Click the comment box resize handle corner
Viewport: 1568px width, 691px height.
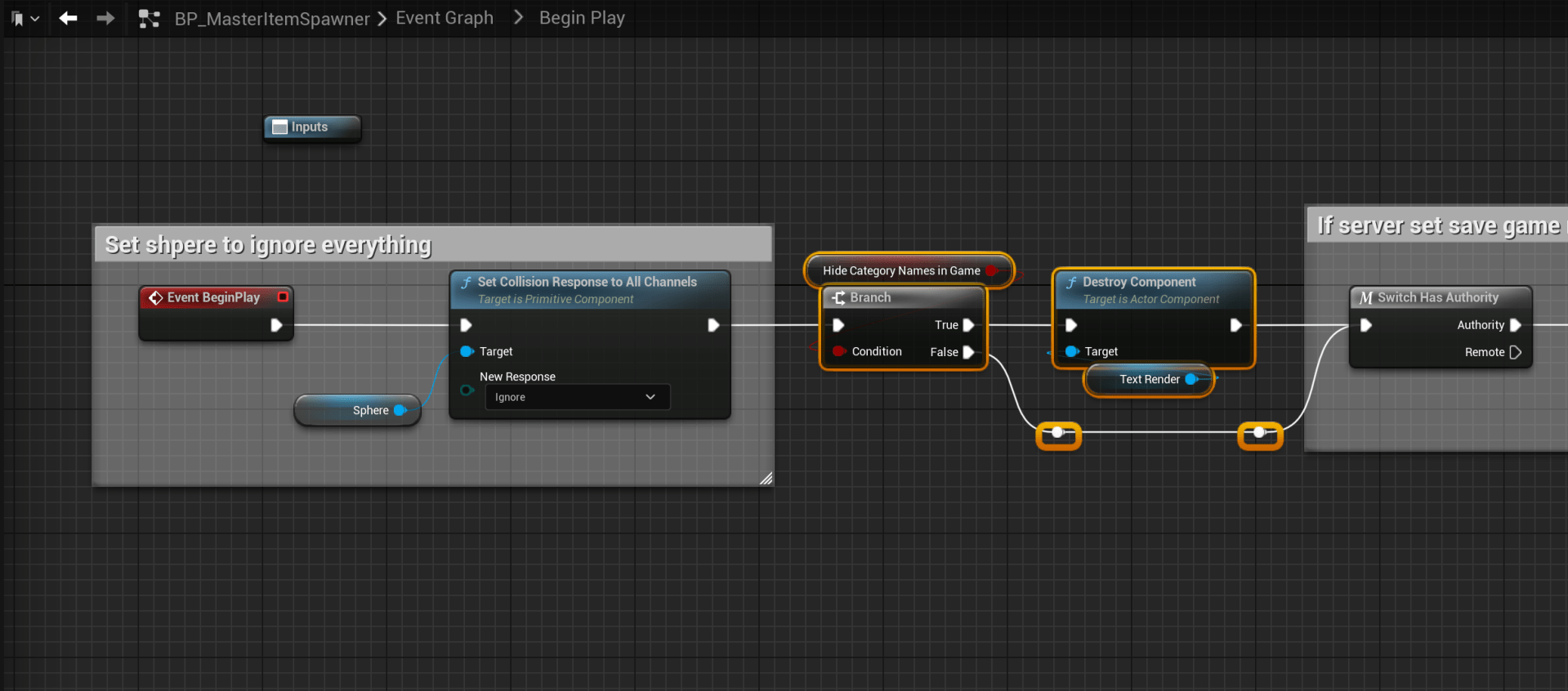(x=766, y=479)
